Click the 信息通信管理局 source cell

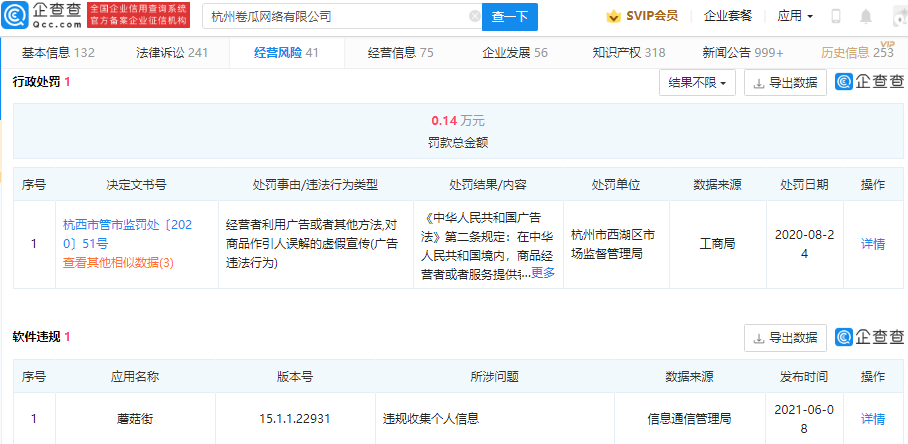[x=689, y=419]
